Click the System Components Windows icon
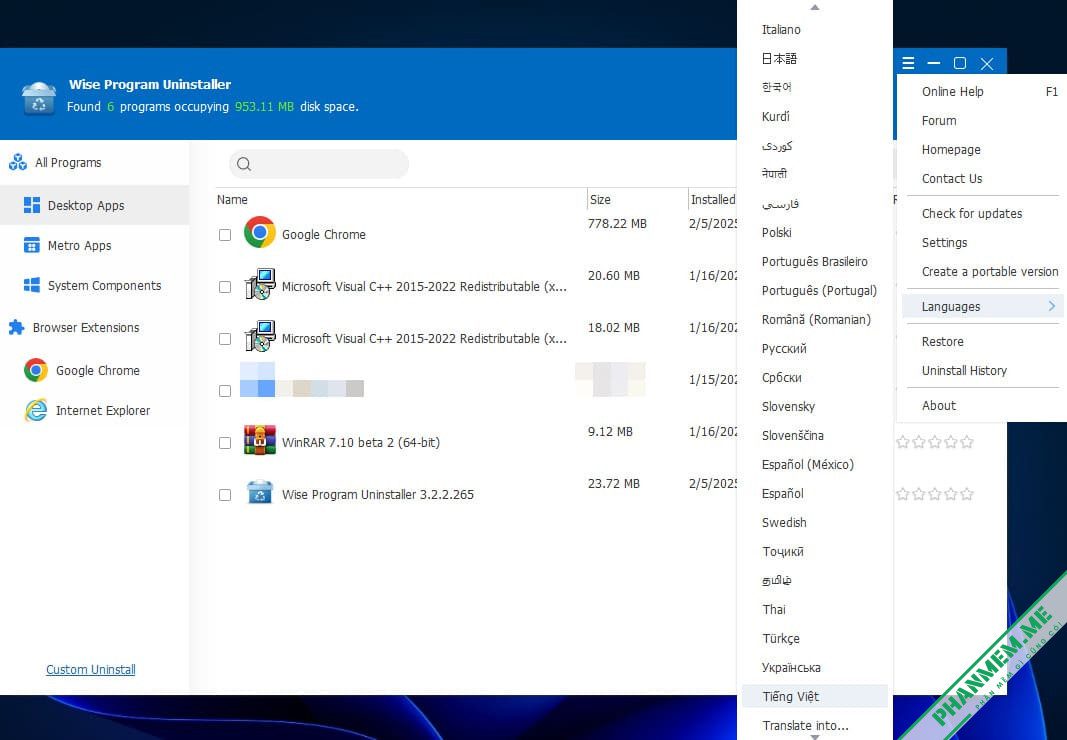Image resolution: width=1067 pixels, height=740 pixels. point(32,285)
